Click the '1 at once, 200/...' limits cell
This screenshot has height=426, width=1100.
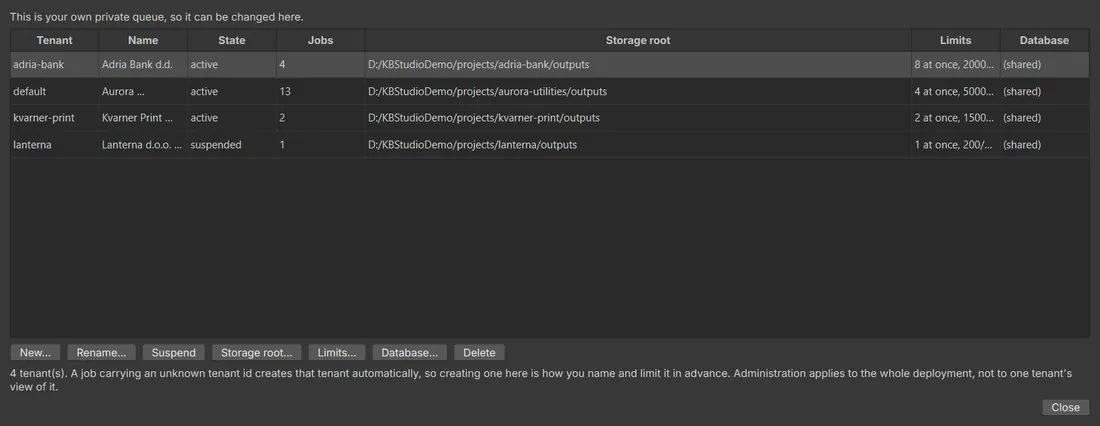[956, 145]
